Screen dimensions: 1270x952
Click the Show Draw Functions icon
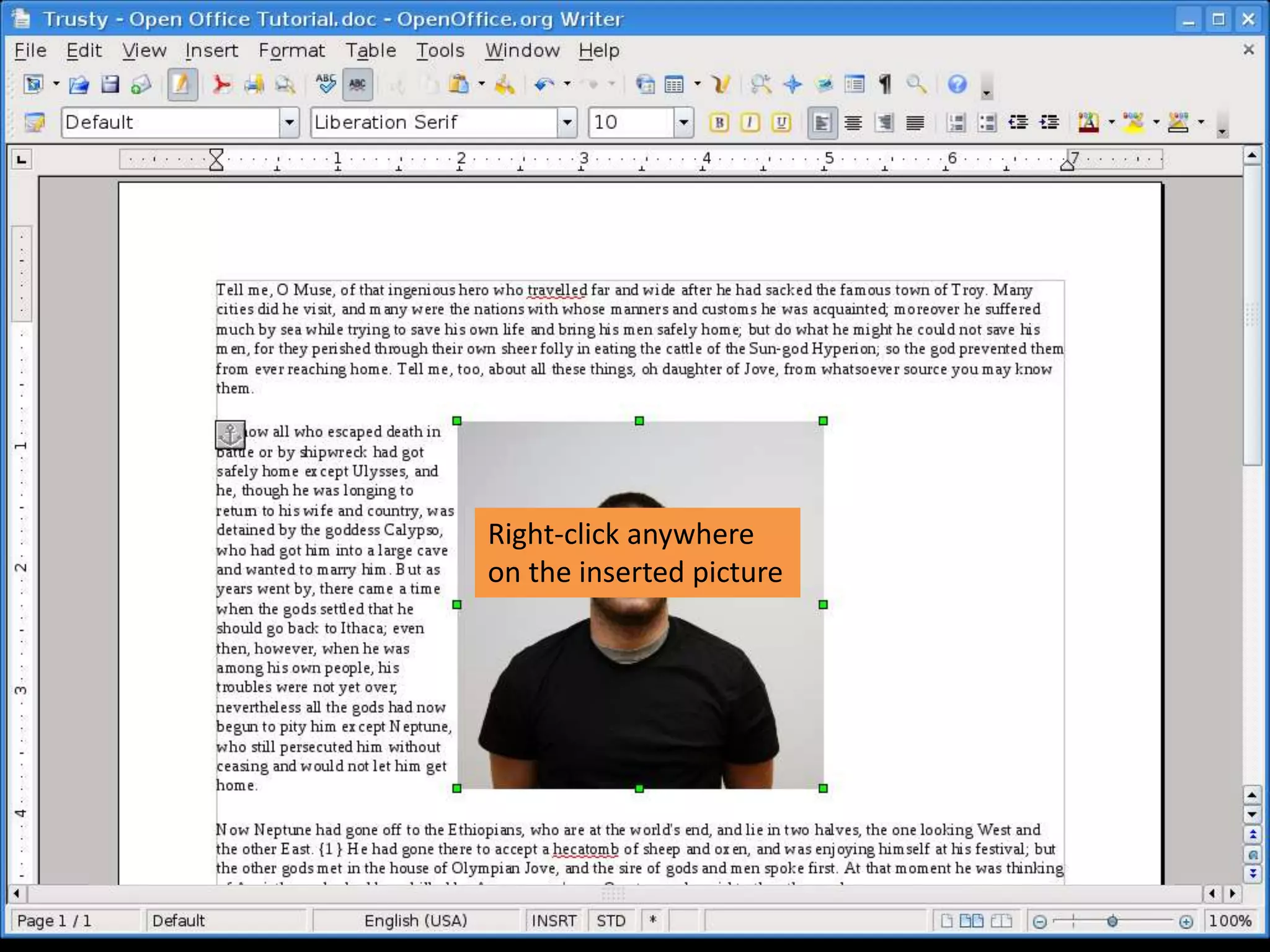coord(721,84)
